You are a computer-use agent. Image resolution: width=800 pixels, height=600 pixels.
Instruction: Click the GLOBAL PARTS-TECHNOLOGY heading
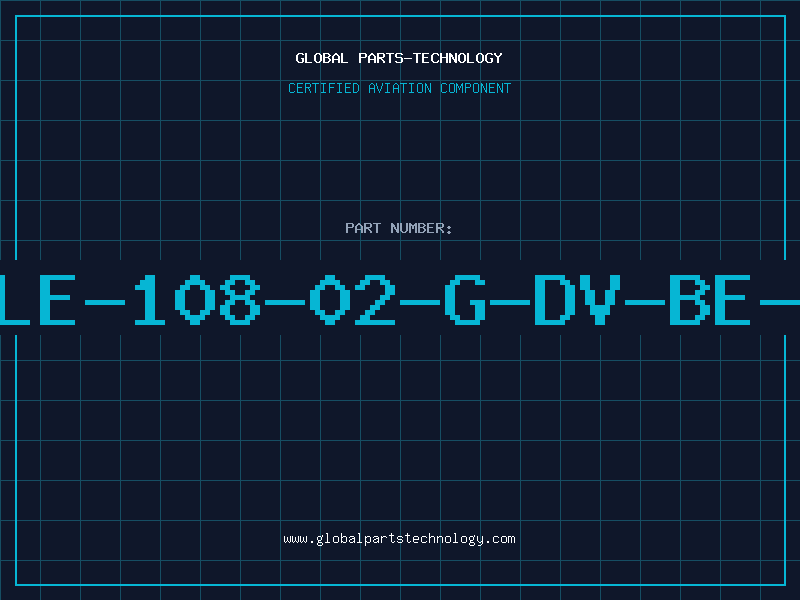pyautogui.click(x=398, y=58)
